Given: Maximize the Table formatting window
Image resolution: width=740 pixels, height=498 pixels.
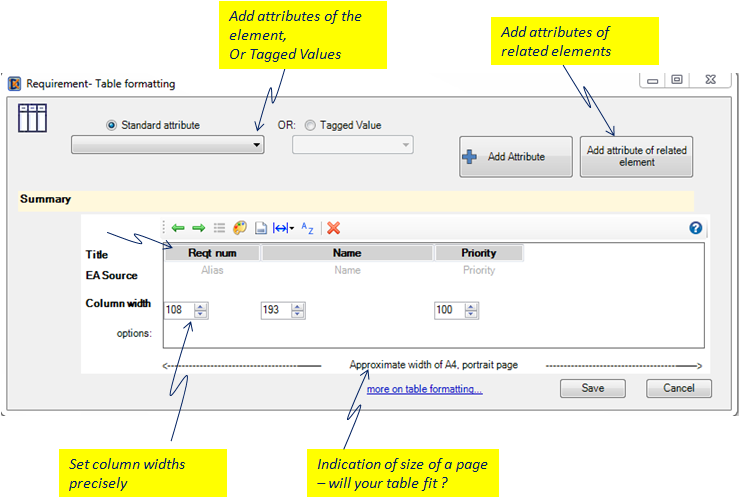Looking at the screenshot, I should pos(677,80).
